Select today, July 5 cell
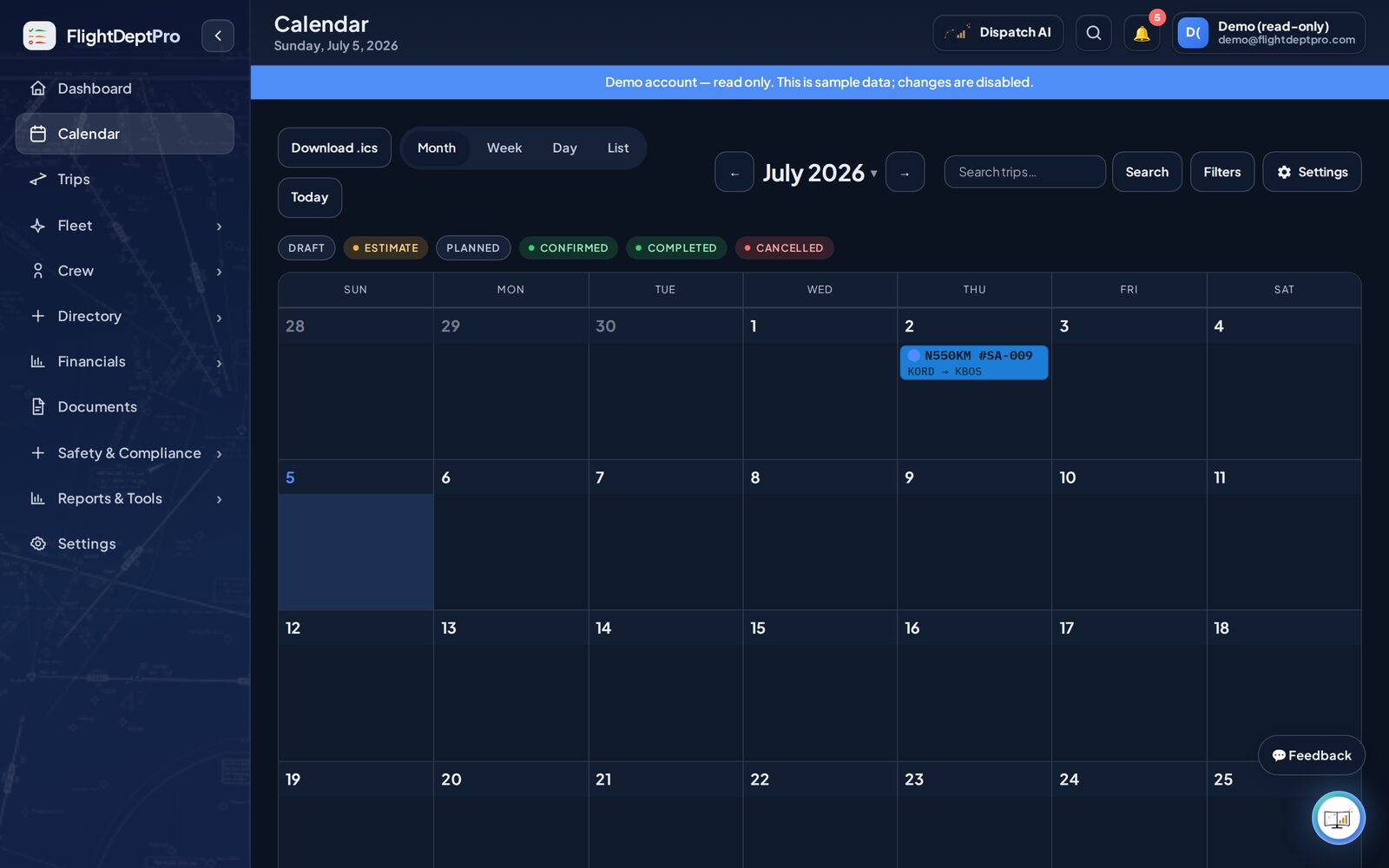The height and width of the screenshot is (868, 1389). (355, 536)
